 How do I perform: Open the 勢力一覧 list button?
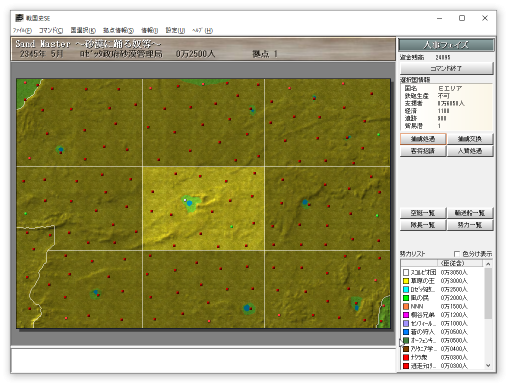point(470,225)
